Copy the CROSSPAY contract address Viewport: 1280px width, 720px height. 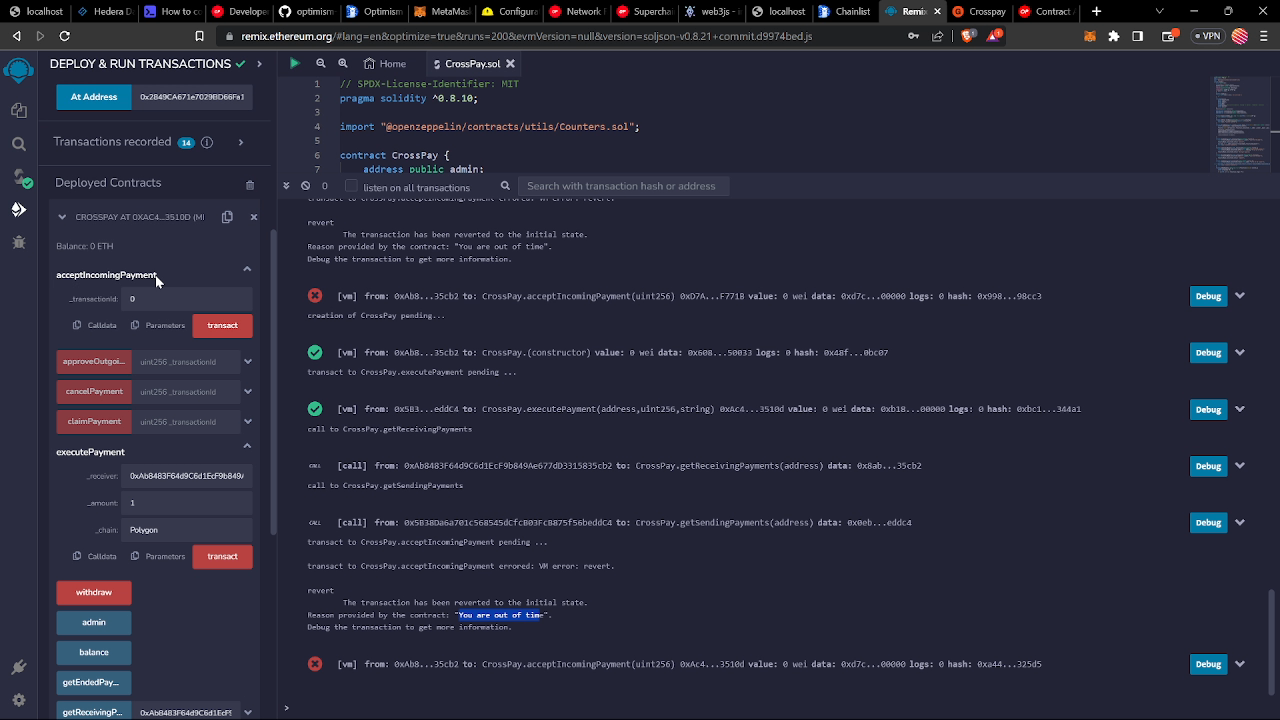coord(227,217)
